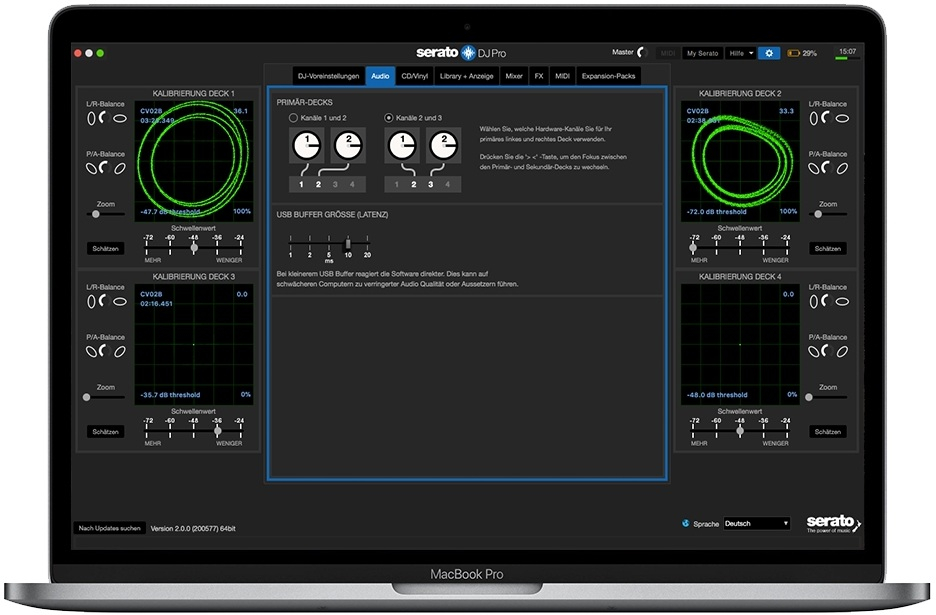Click the battery indicator icon
Image resolution: width=936 pixels, height=615 pixels.
coord(793,53)
